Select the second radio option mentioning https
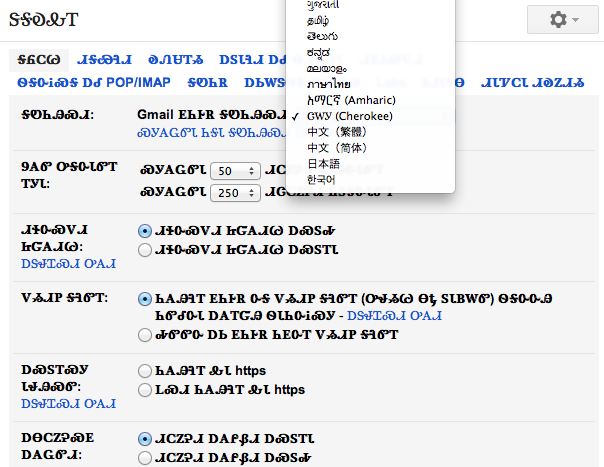This screenshot has height=467, width=604. [147, 389]
